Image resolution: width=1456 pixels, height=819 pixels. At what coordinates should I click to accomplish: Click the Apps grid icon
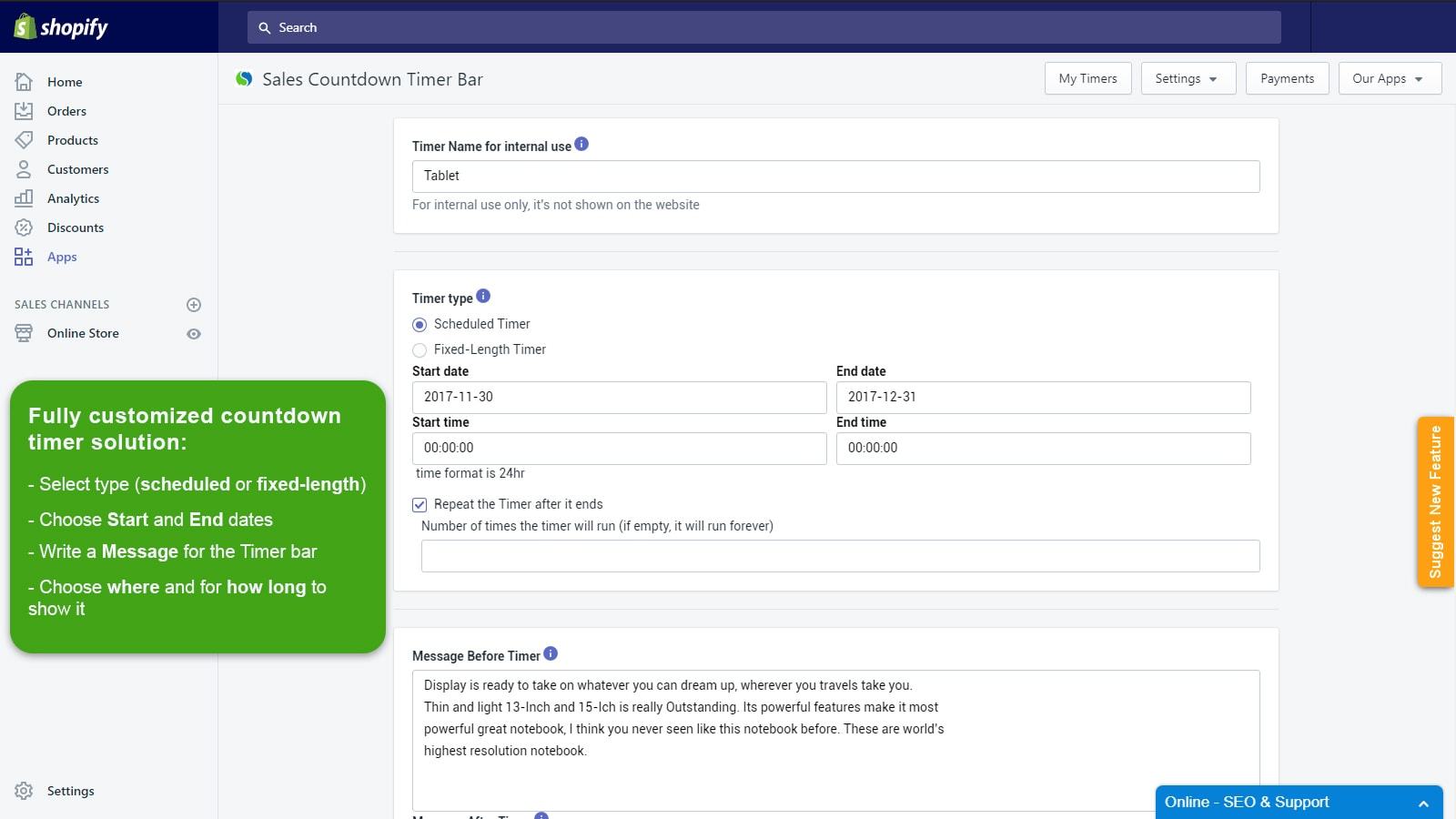coord(24,257)
